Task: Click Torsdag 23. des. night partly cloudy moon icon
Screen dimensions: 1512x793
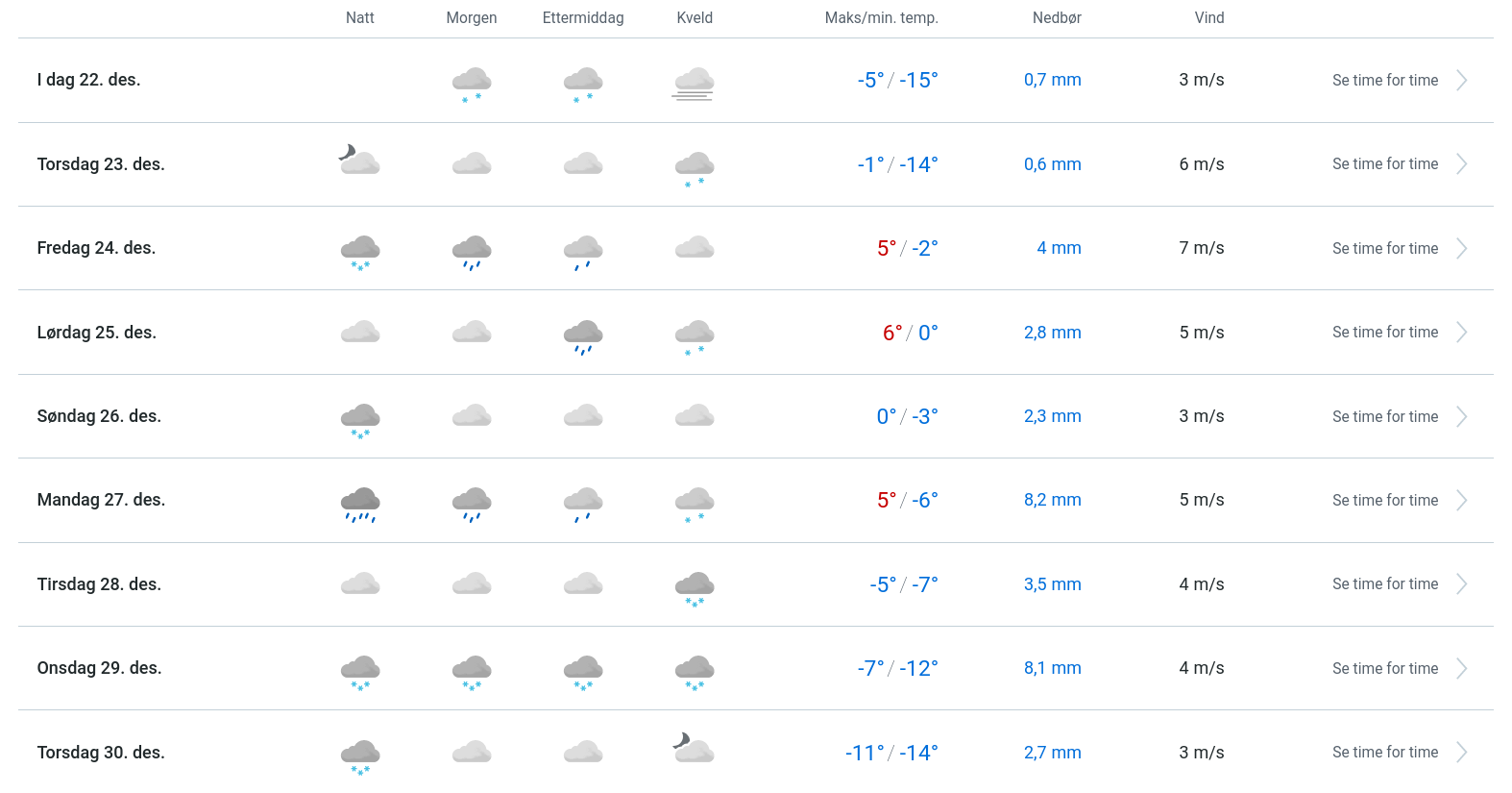Action: pyautogui.click(x=359, y=160)
